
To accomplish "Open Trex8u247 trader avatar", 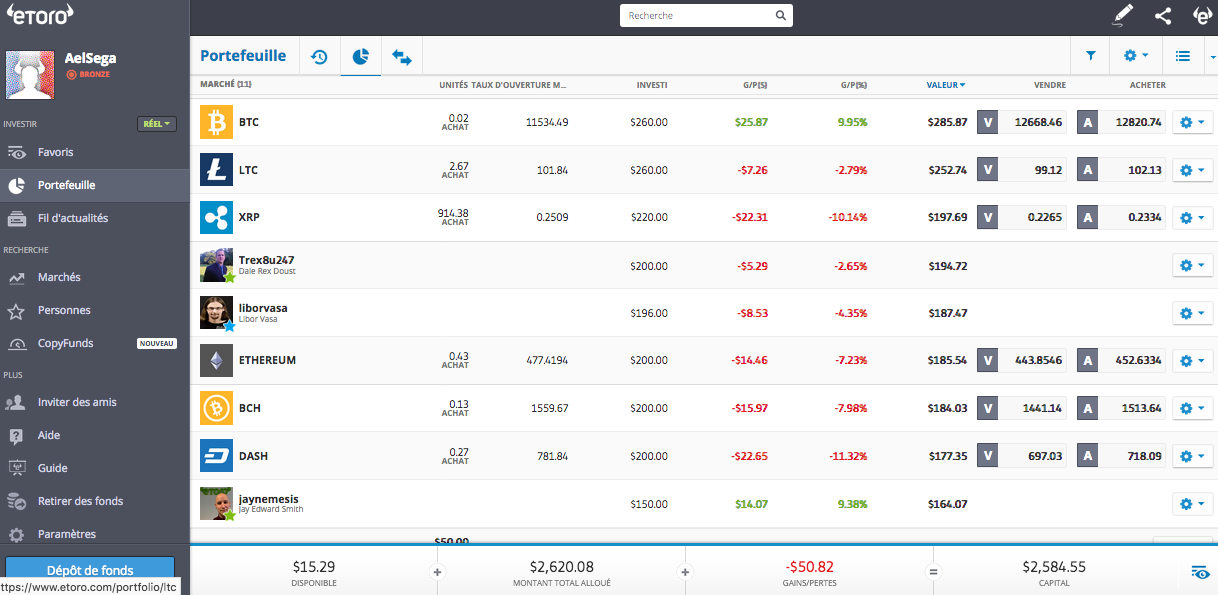I will (216, 265).
